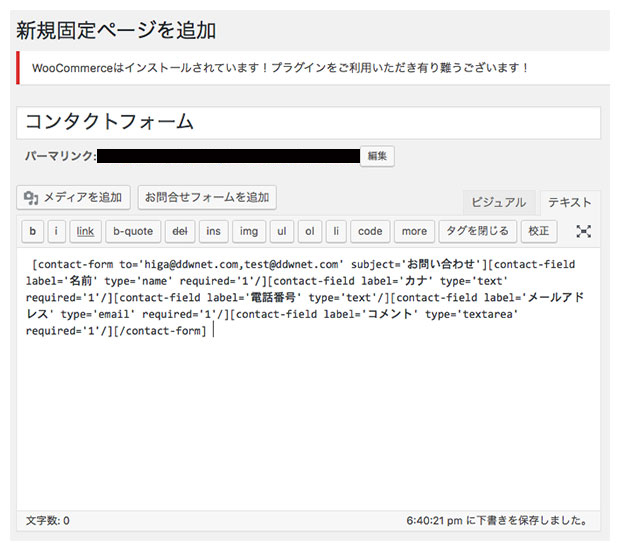Insert a hyperlink with link button
This screenshot has width=620, height=551.
click(x=85, y=231)
